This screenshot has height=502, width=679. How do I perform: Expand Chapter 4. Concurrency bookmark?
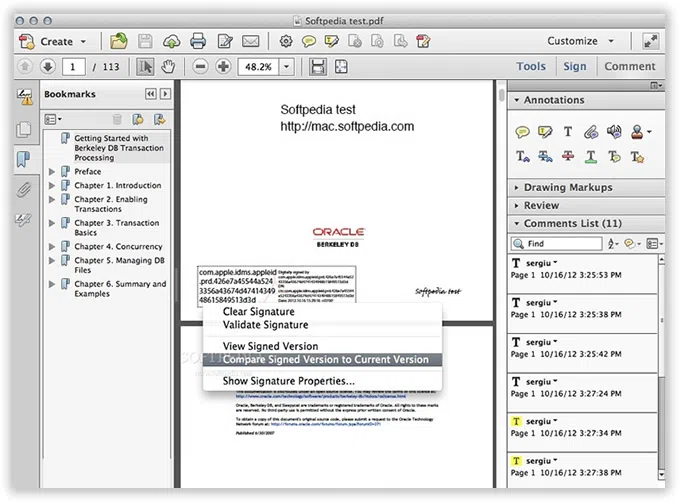click(52, 246)
